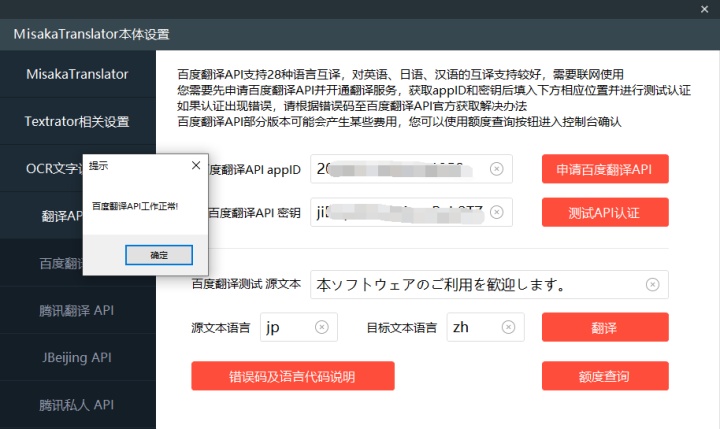
Task: Focus the test source text input
Action: pyautogui.click(x=489, y=285)
